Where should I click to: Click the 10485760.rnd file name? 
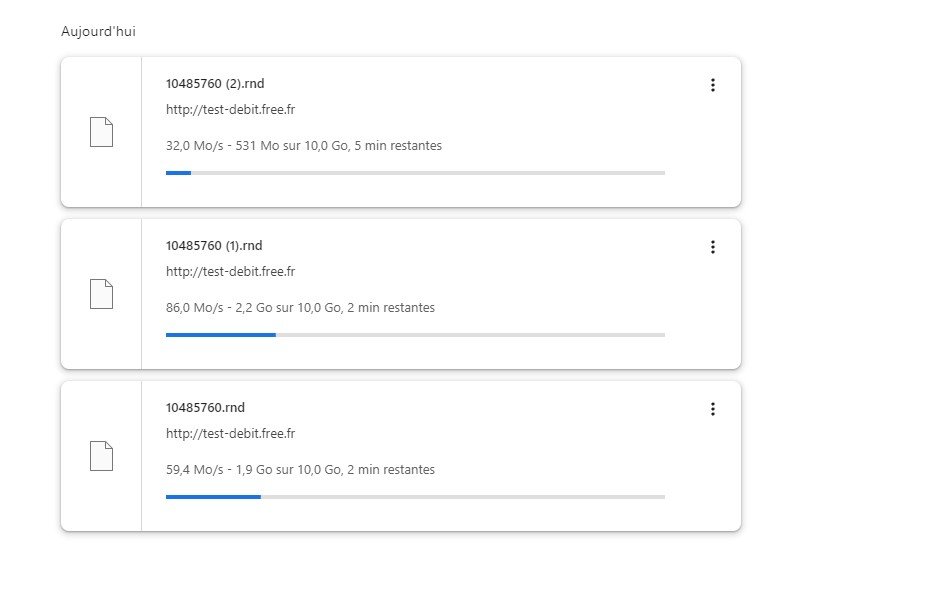pos(205,408)
